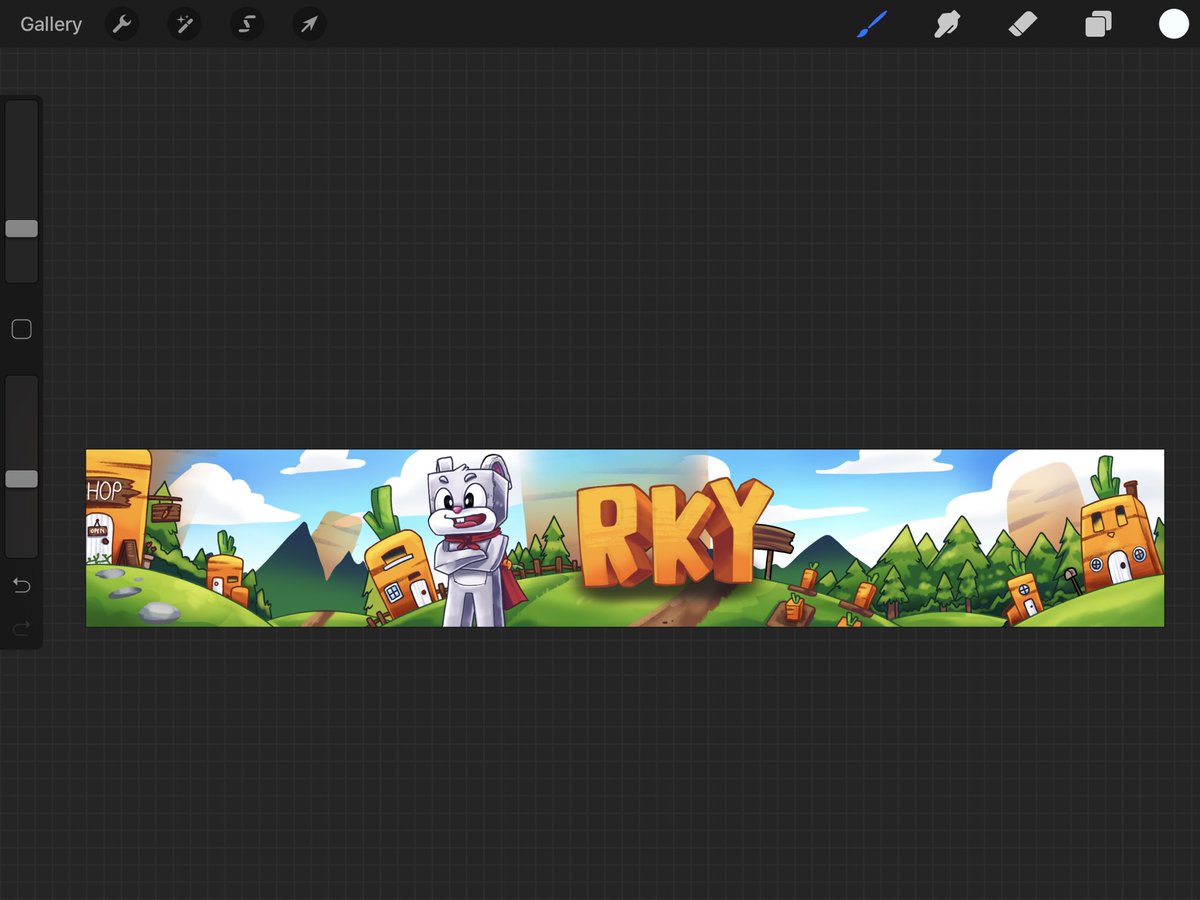Viewport: 1200px width, 900px height.
Task: Redo with the sidebar redo arrow
Action: pyautogui.click(x=21, y=628)
